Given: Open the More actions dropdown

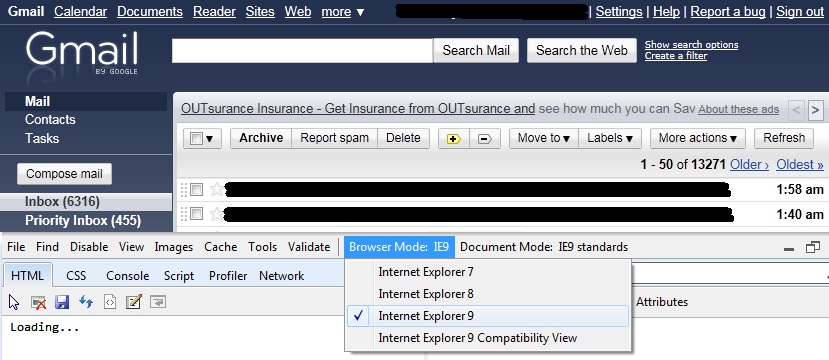Looking at the screenshot, I should pos(697,139).
